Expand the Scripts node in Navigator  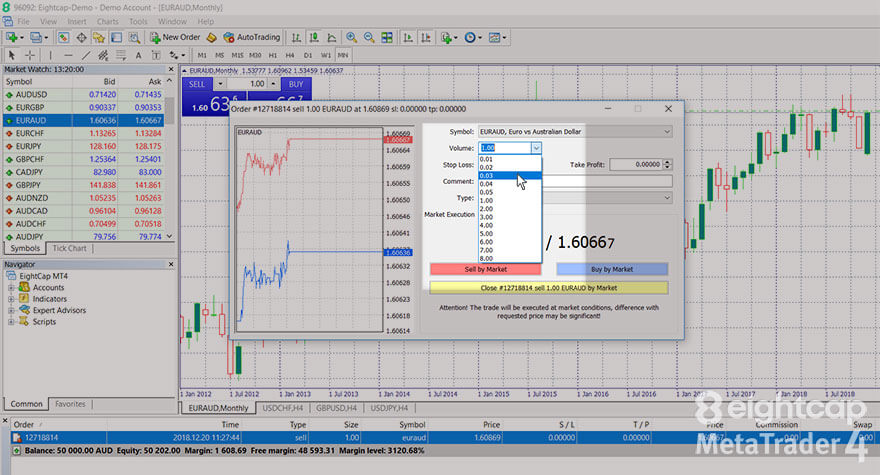click(11, 322)
